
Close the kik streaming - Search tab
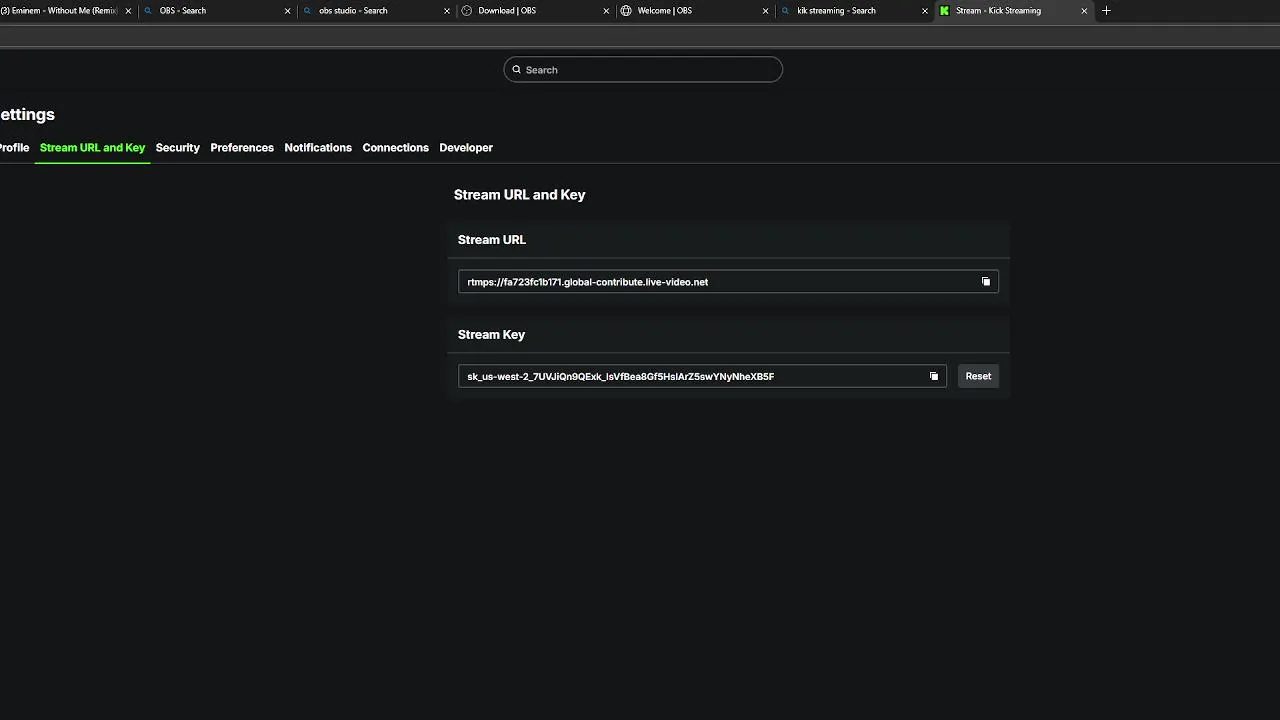925,11
